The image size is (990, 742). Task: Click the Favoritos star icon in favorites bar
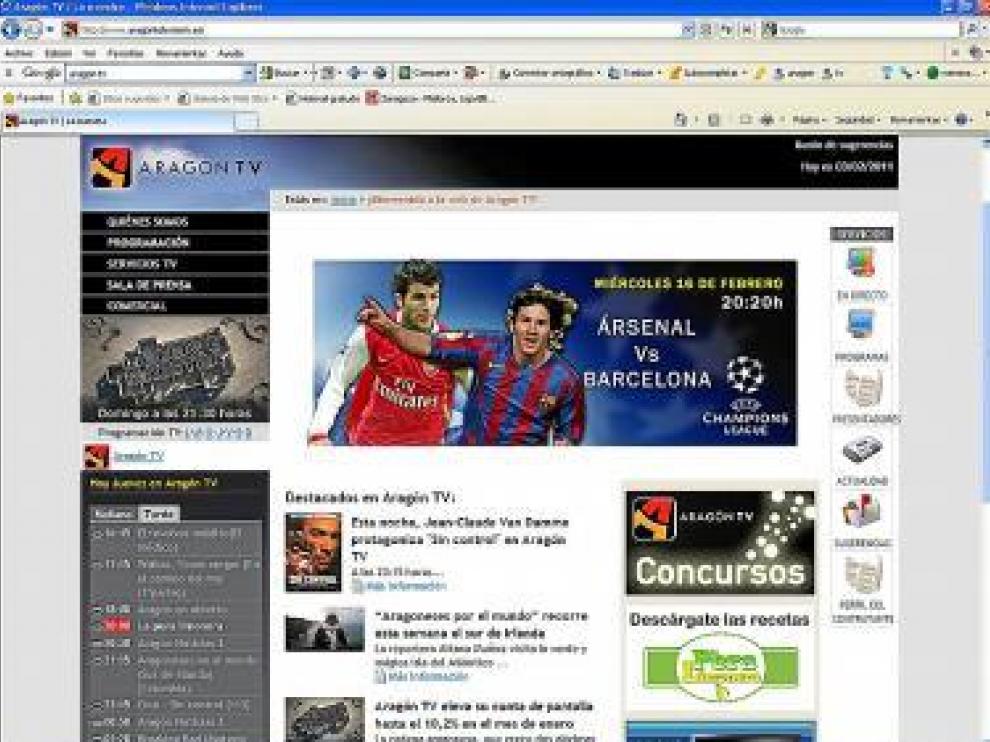coord(9,99)
